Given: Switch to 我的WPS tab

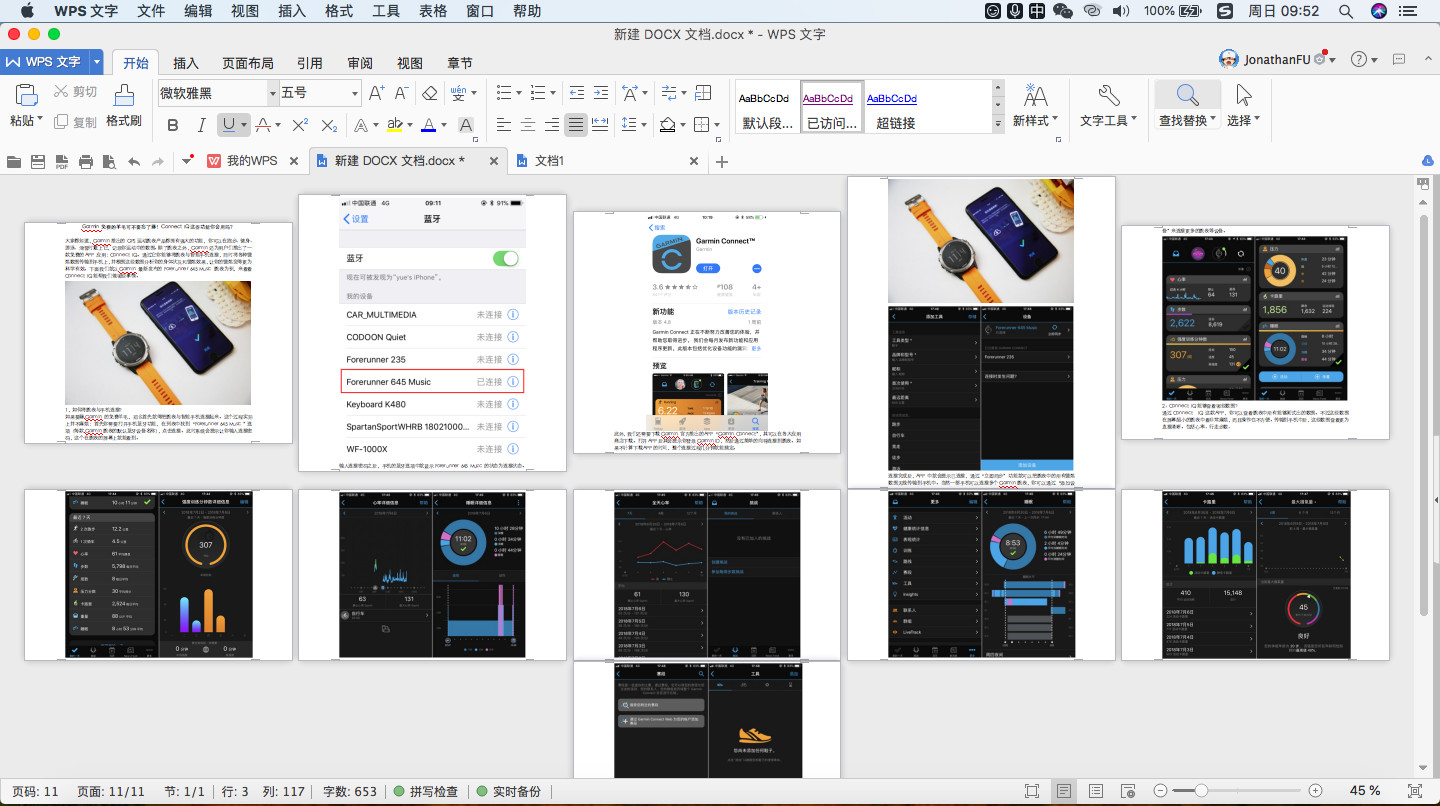Looking at the screenshot, I should point(251,161).
